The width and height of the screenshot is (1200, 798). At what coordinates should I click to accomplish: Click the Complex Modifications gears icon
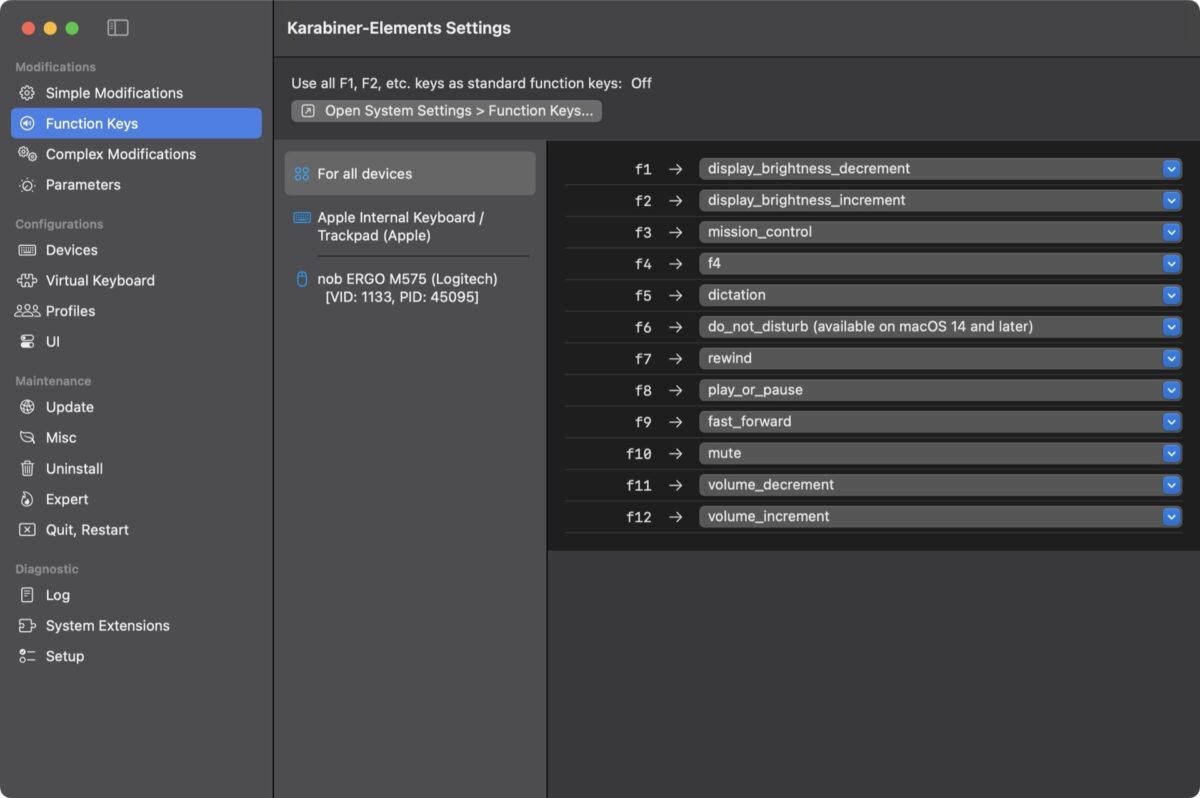pyautogui.click(x=27, y=154)
